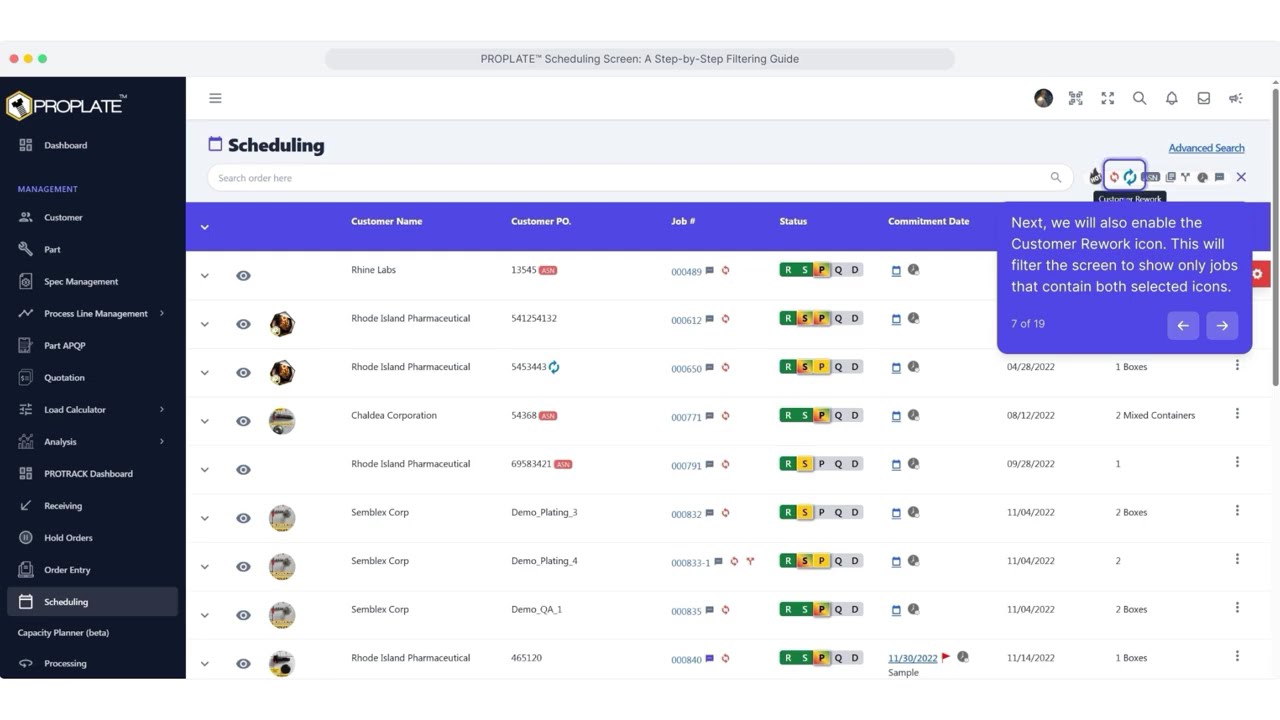The image size is (1280, 720).
Task: Click the split icon beside job 000833-1
Action: (750, 561)
